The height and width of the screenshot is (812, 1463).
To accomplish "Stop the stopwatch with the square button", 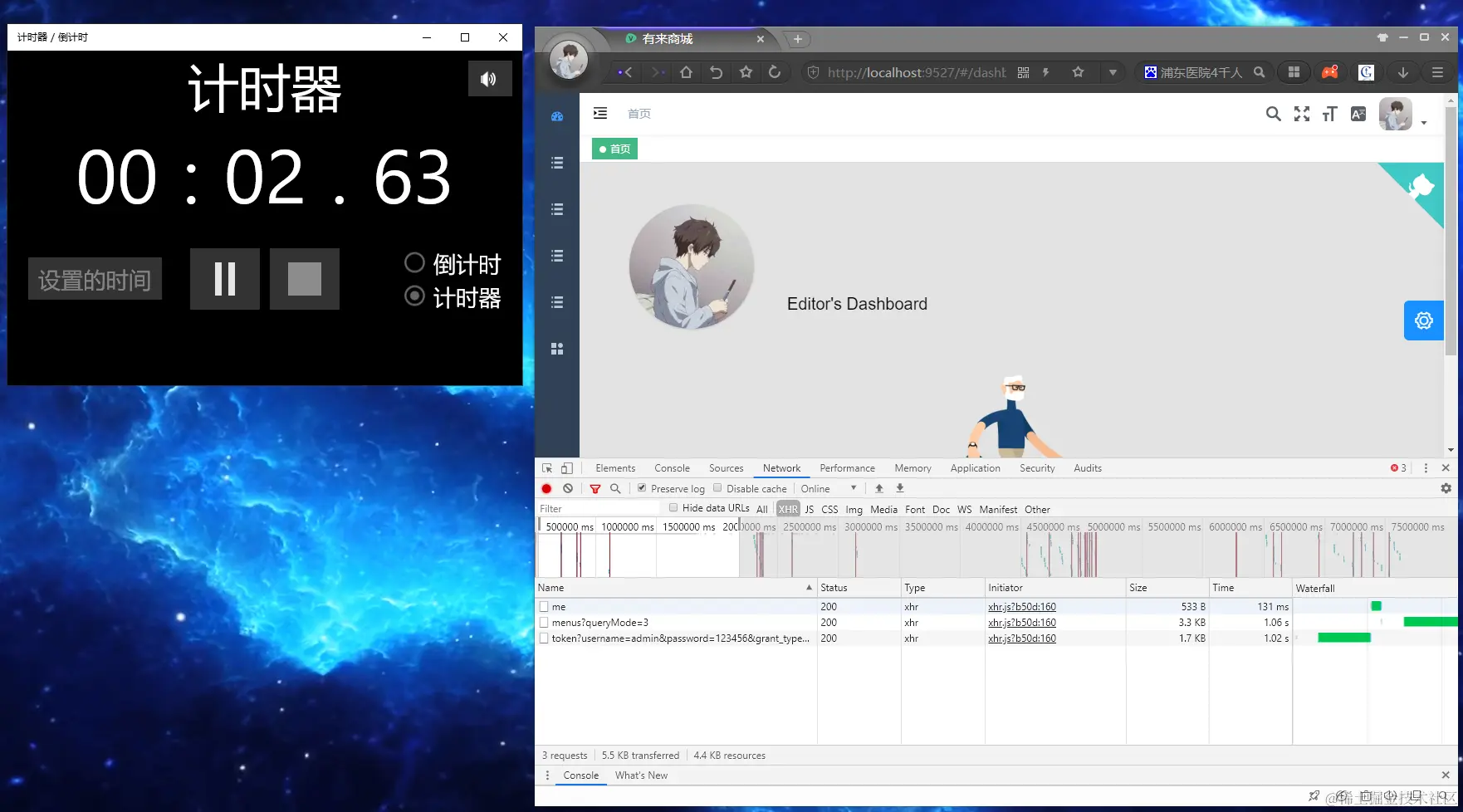I will point(305,279).
